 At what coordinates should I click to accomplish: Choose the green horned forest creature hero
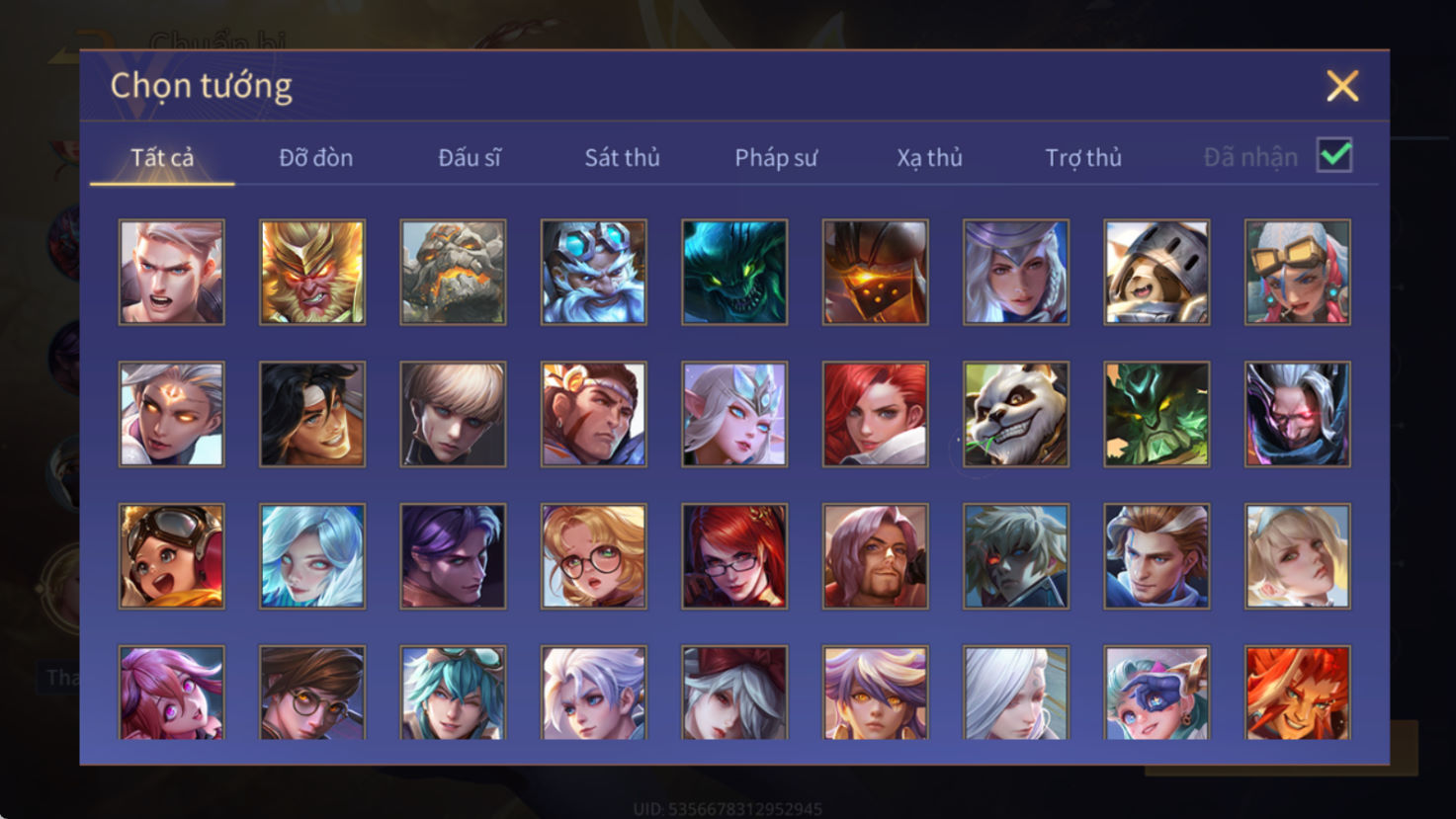tap(1156, 414)
